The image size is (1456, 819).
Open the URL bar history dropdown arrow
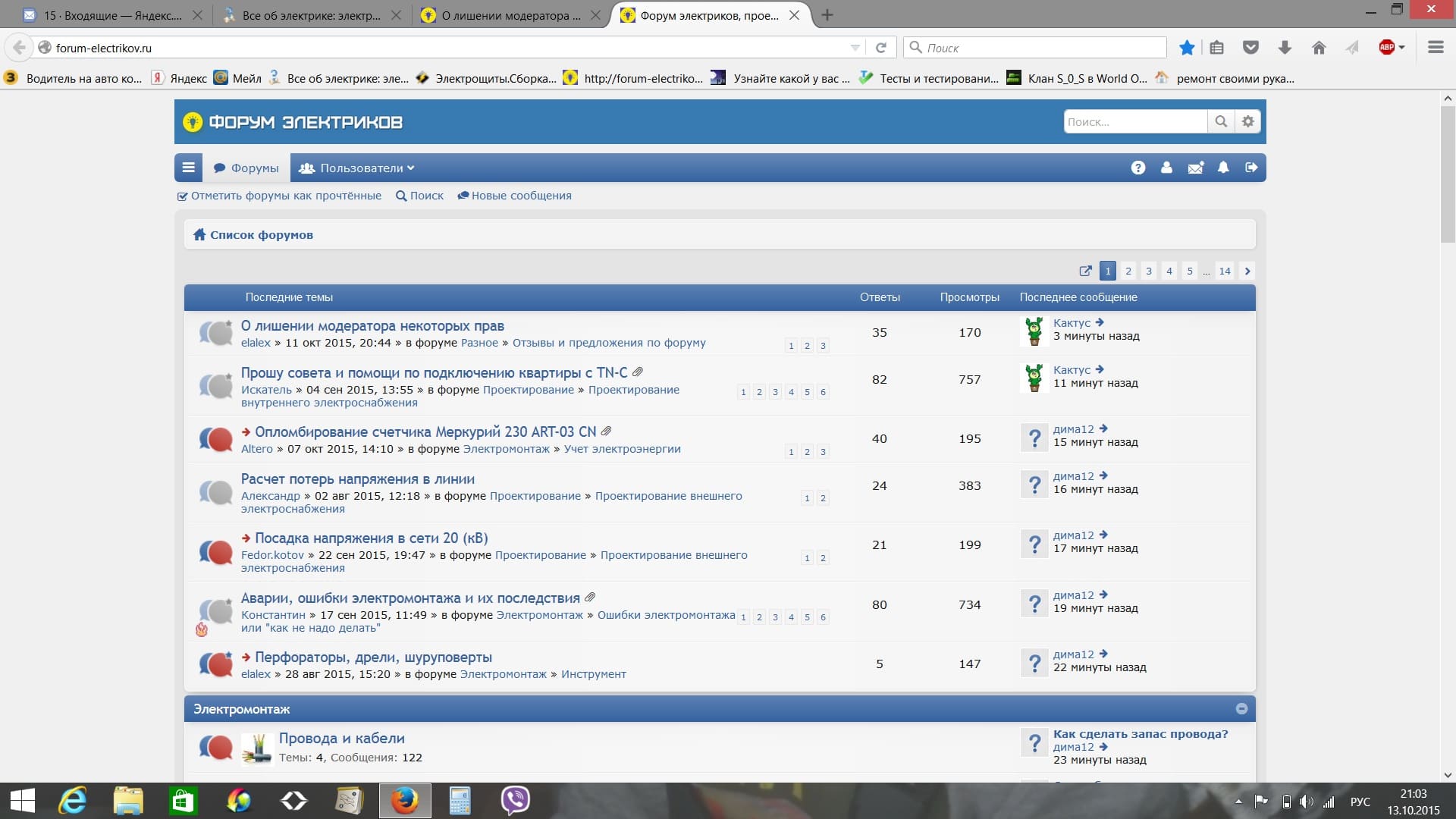[855, 48]
